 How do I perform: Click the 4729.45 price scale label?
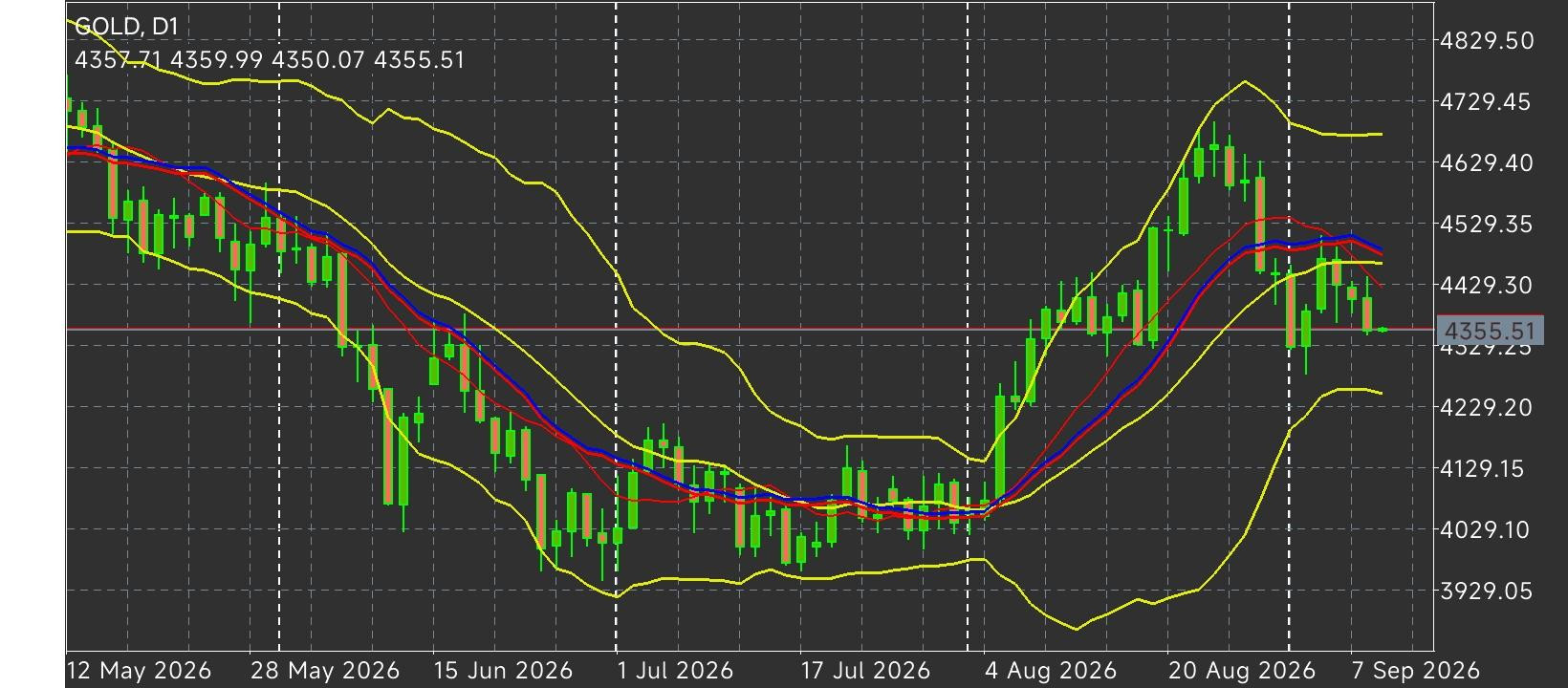pyautogui.click(x=1486, y=101)
